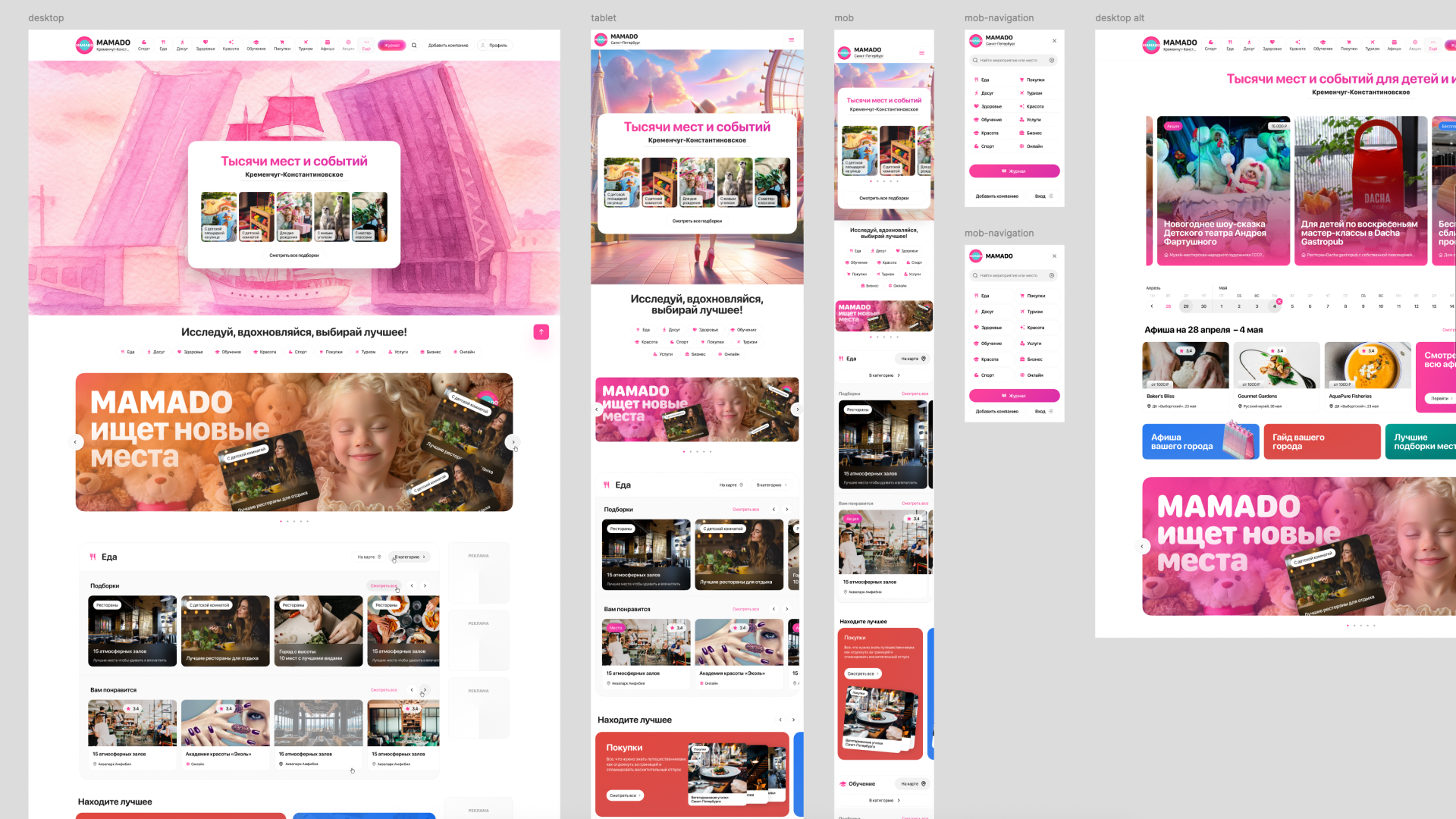
Task: Click the search magnifier in the desktop frame header
Action: click(414, 45)
